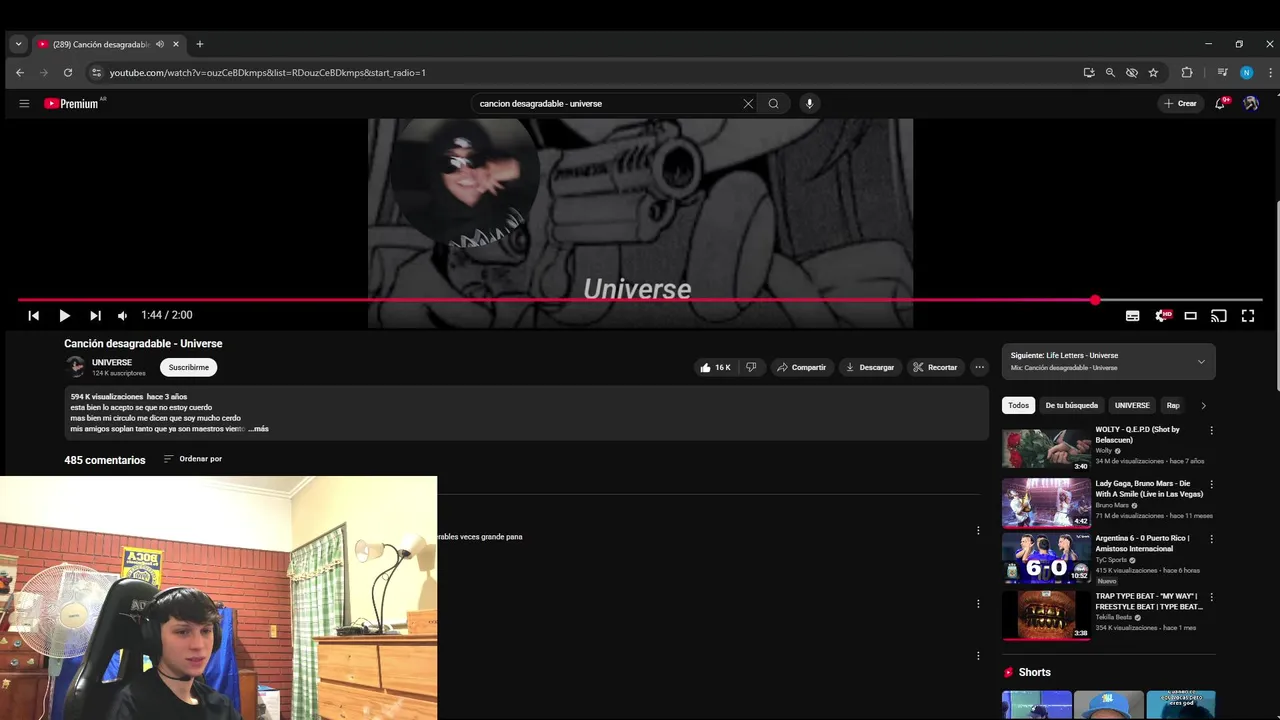Open the crossed-eye icon in address bar
The height and width of the screenshot is (720, 1280).
point(1132,72)
